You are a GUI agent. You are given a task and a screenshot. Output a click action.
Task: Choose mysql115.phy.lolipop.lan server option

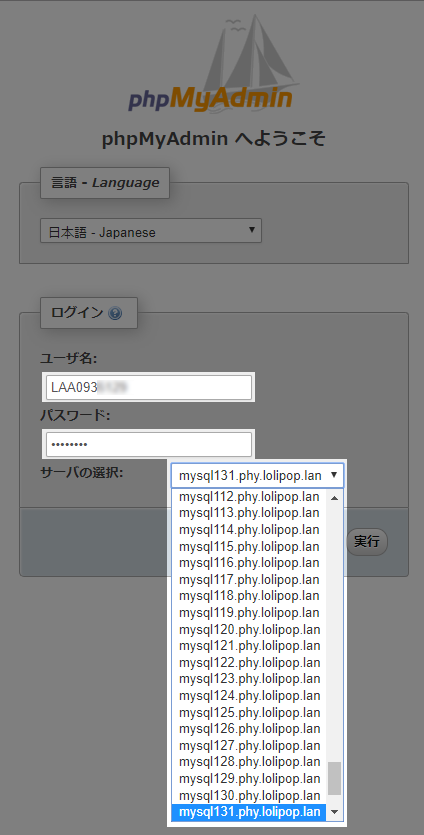(249, 546)
